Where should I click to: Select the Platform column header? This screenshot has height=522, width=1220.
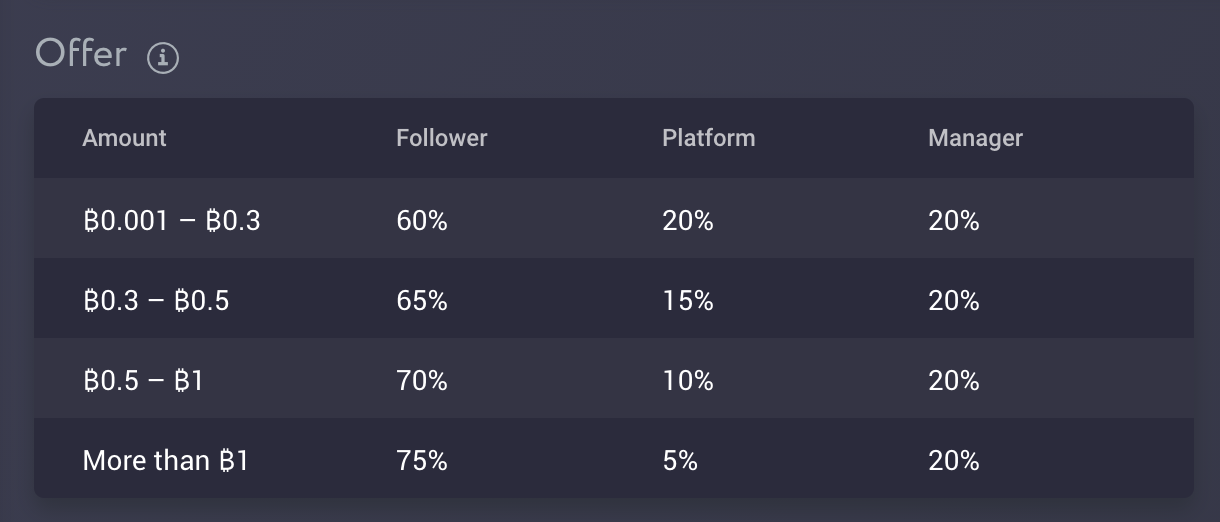[708, 138]
